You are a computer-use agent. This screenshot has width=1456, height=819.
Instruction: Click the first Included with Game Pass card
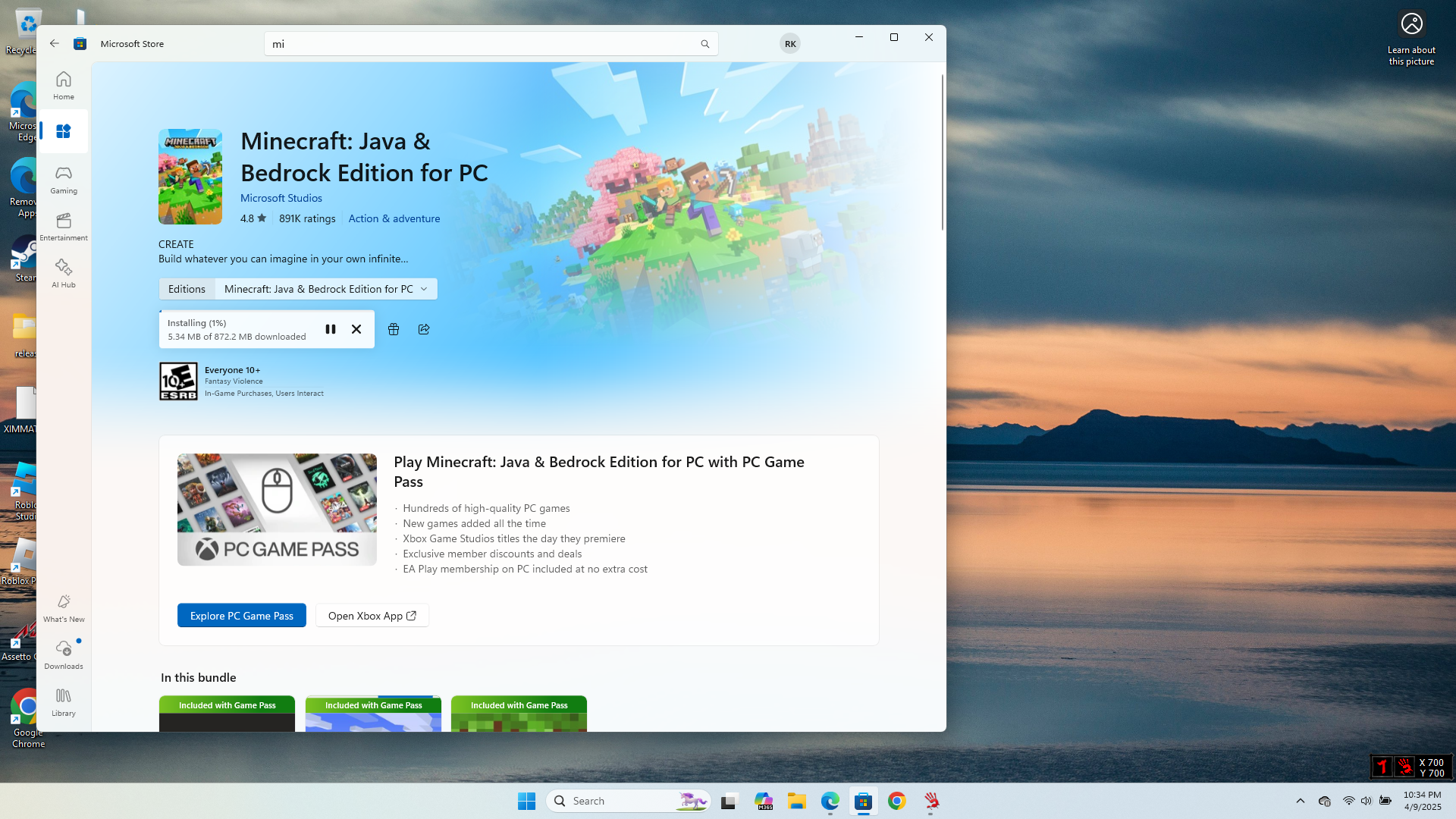point(227,714)
